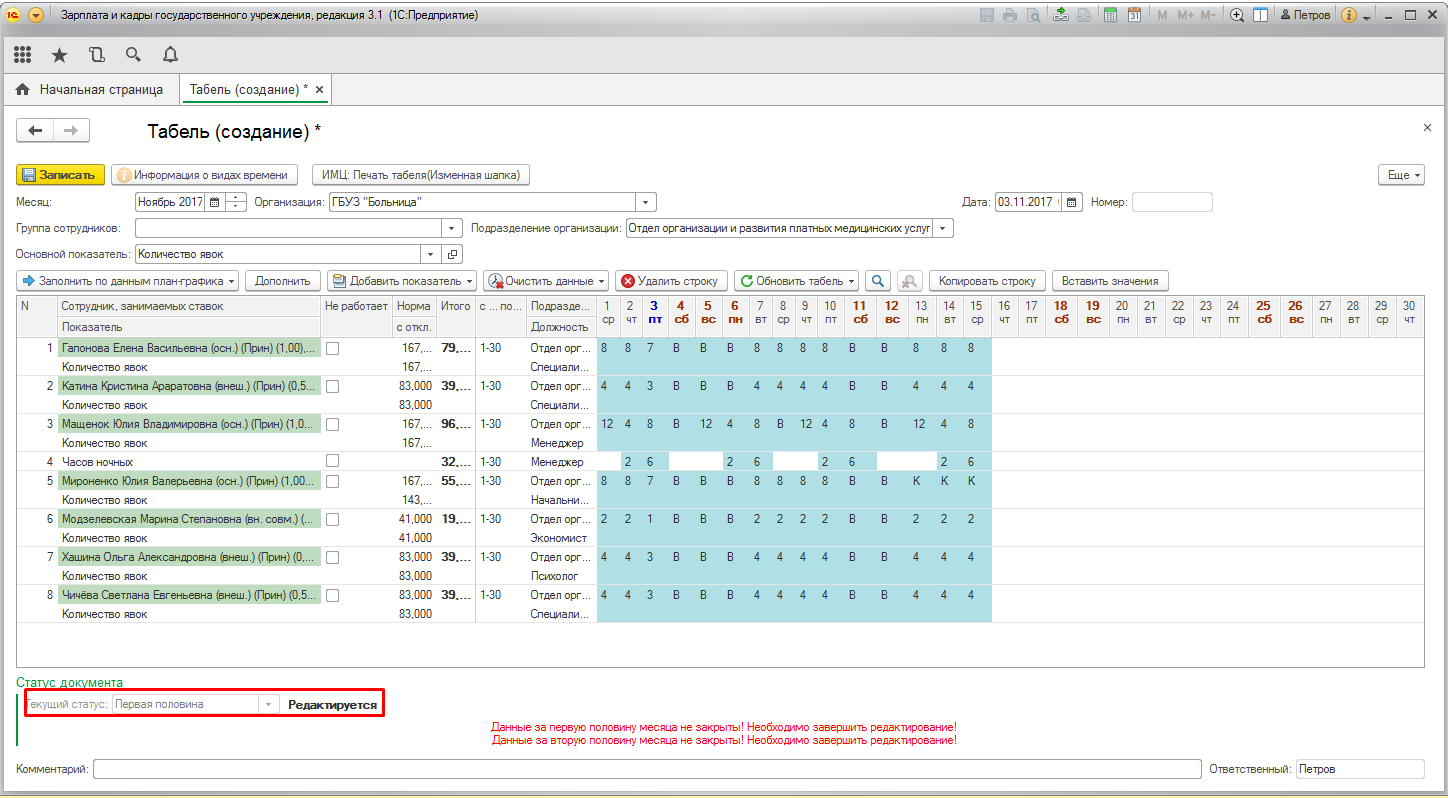Open the Группа сотрудников dropdown
This screenshot has height=798, width=1448.
pyautogui.click(x=452, y=228)
